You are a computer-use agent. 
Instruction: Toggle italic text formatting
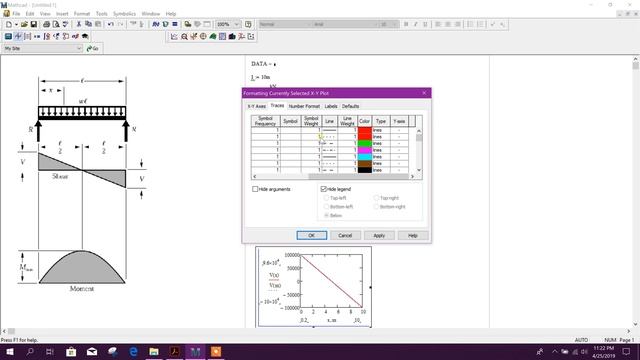coord(416,24)
